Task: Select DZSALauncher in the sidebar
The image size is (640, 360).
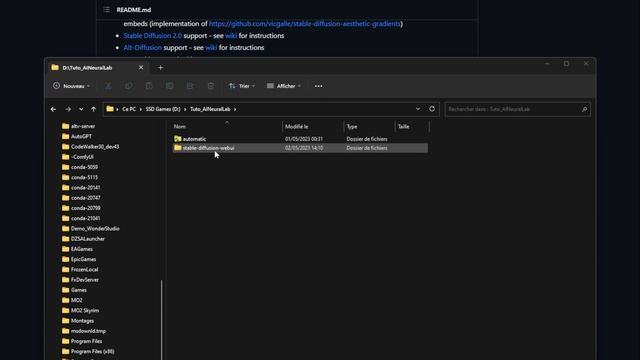Action: [88, 239]
